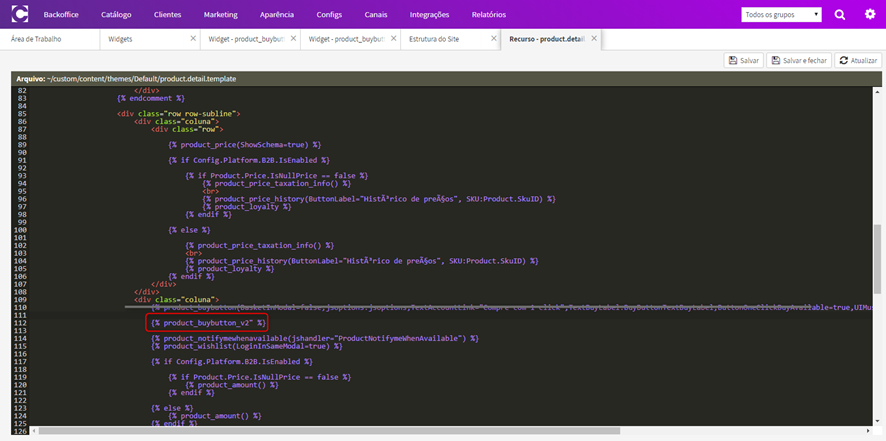886x441 pixels.
Task: Click the Salvar button
Action: [744, 60]
